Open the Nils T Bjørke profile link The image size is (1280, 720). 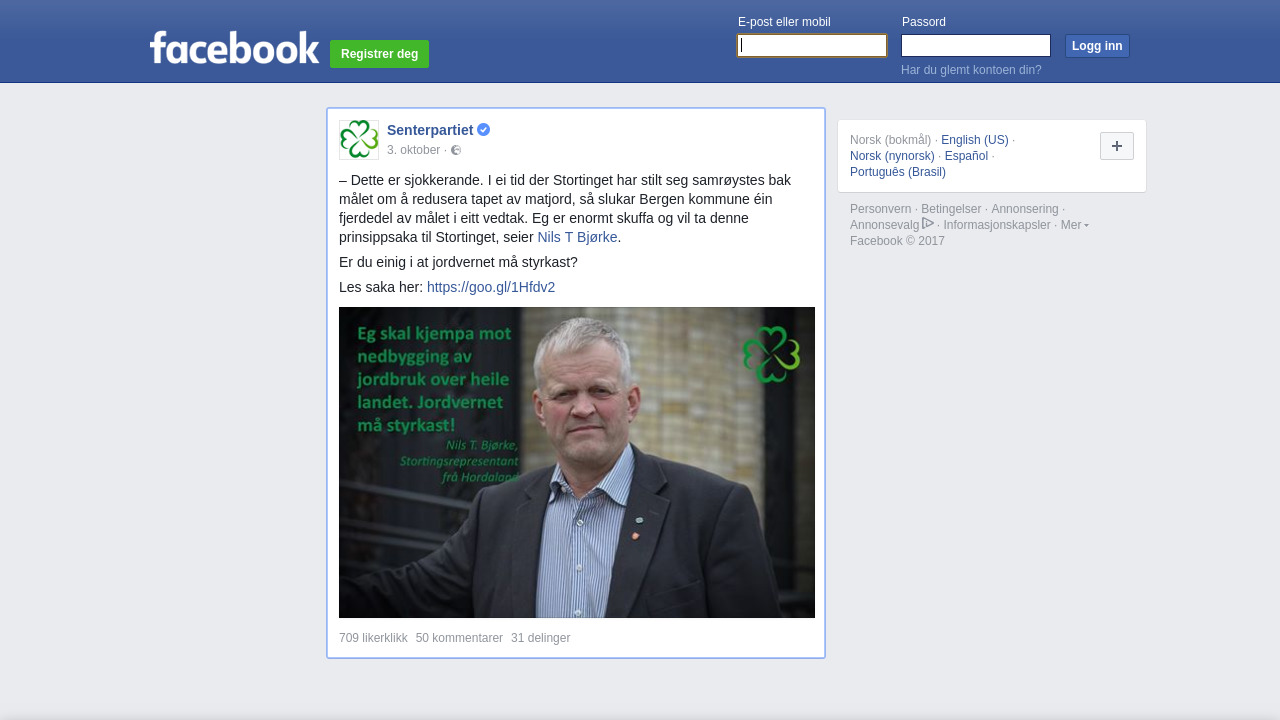pyautogui.click(x=577, y=237)
